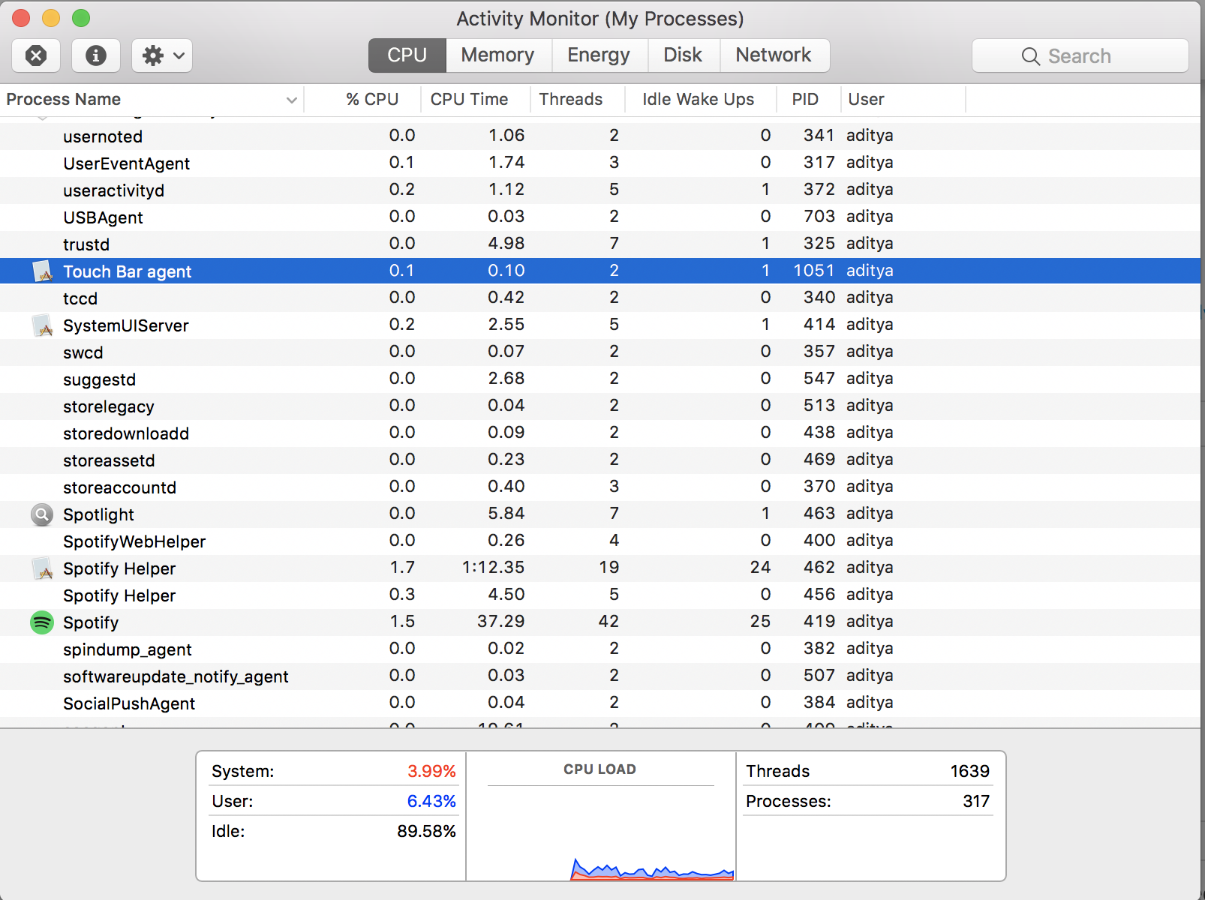Select the Spotlight process name
Image resolution: width=1205 pixels, height=900 pixels.
[x=99, y=515]
